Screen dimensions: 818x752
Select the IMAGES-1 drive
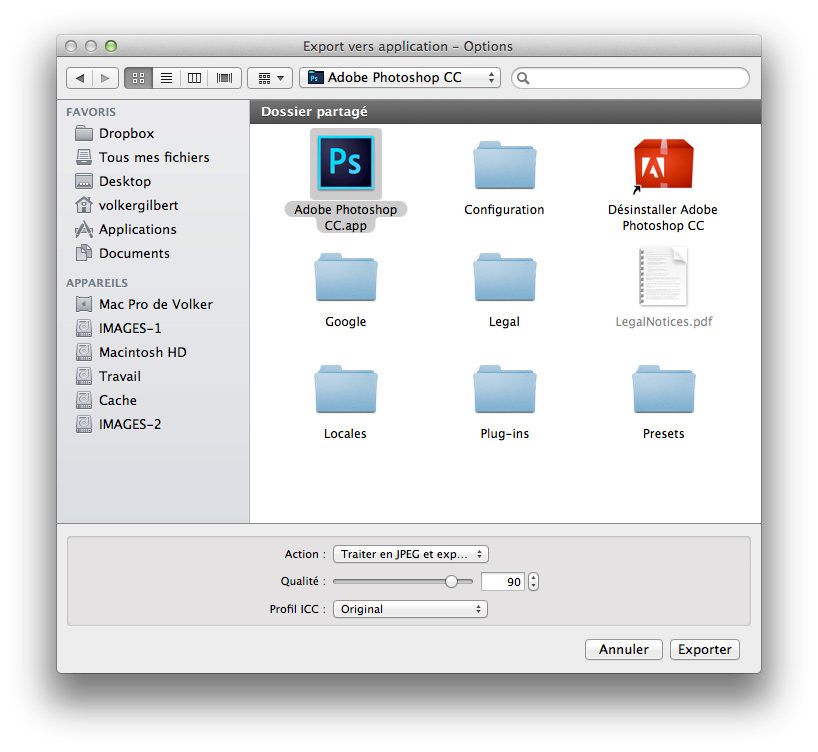118,328
